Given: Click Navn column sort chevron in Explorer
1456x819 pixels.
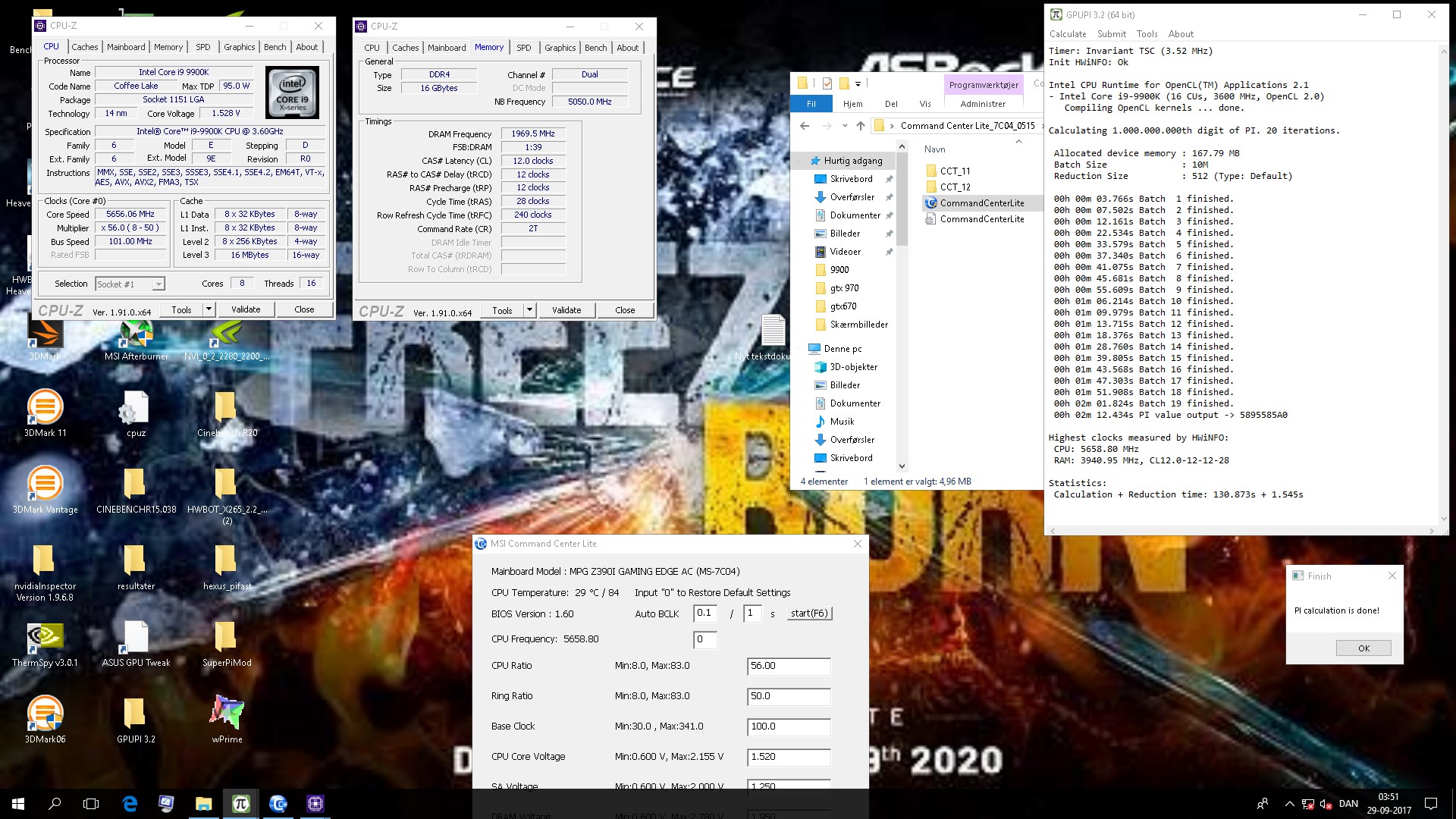Looking at the screenshot, I should click(x=1018, y=142).
